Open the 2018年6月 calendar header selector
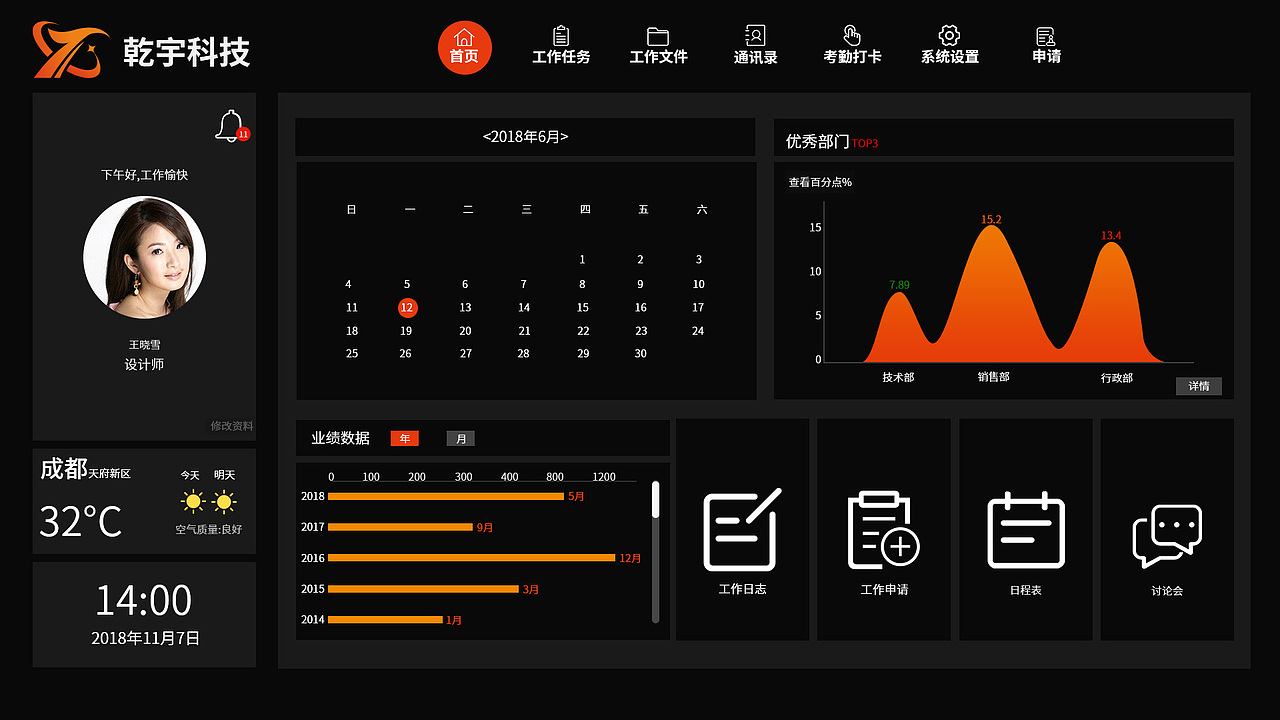1280x720 pixels. pyautogui.click(x=524, y=137)
